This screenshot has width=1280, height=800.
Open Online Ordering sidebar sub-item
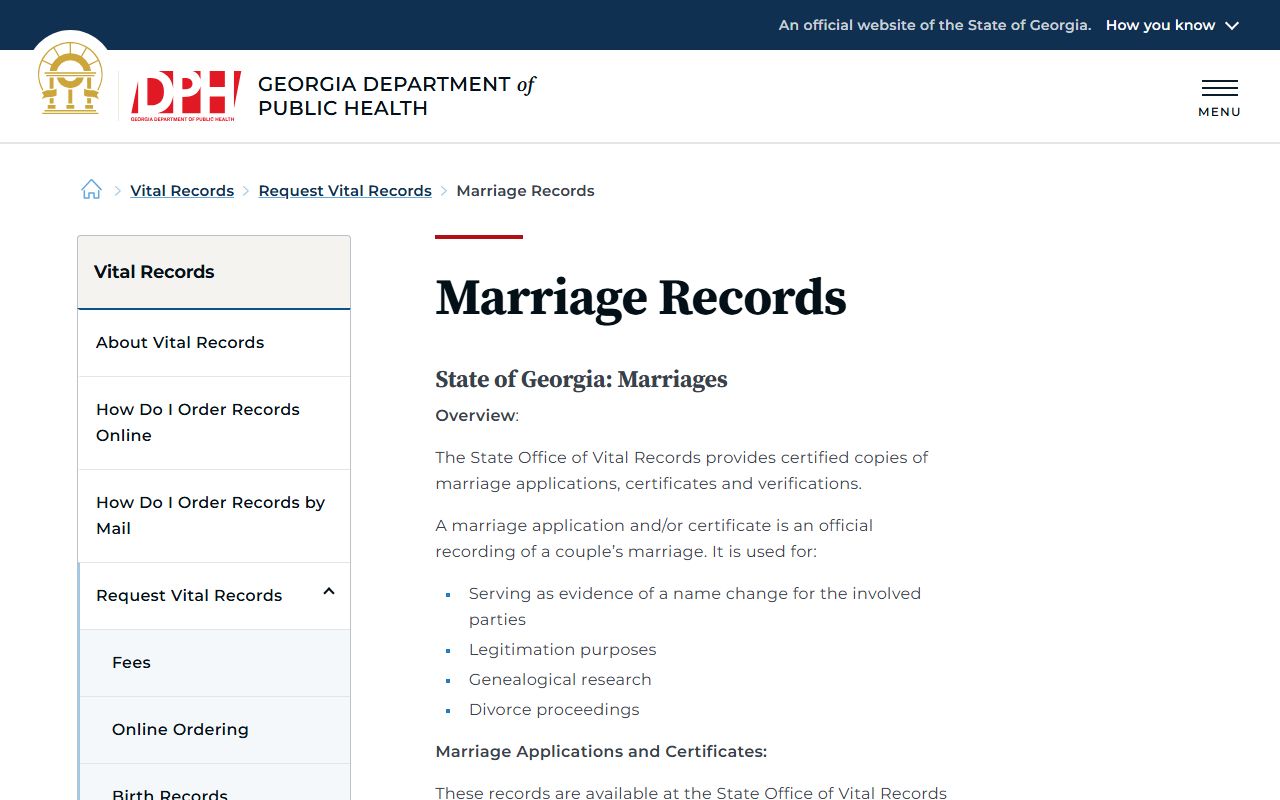[x=215, y=730]
